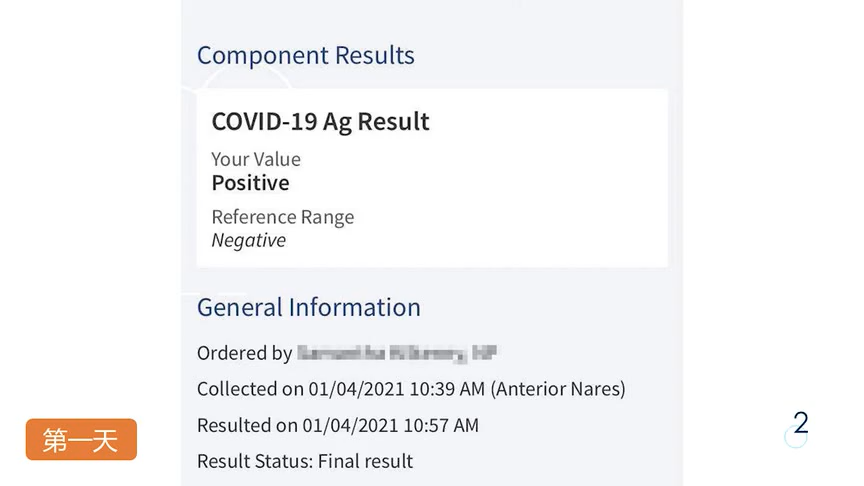The width and height of the screenshot is (864, 486).
Task: Click the blurred ordering provider name
Action: (x=397, y=353)
